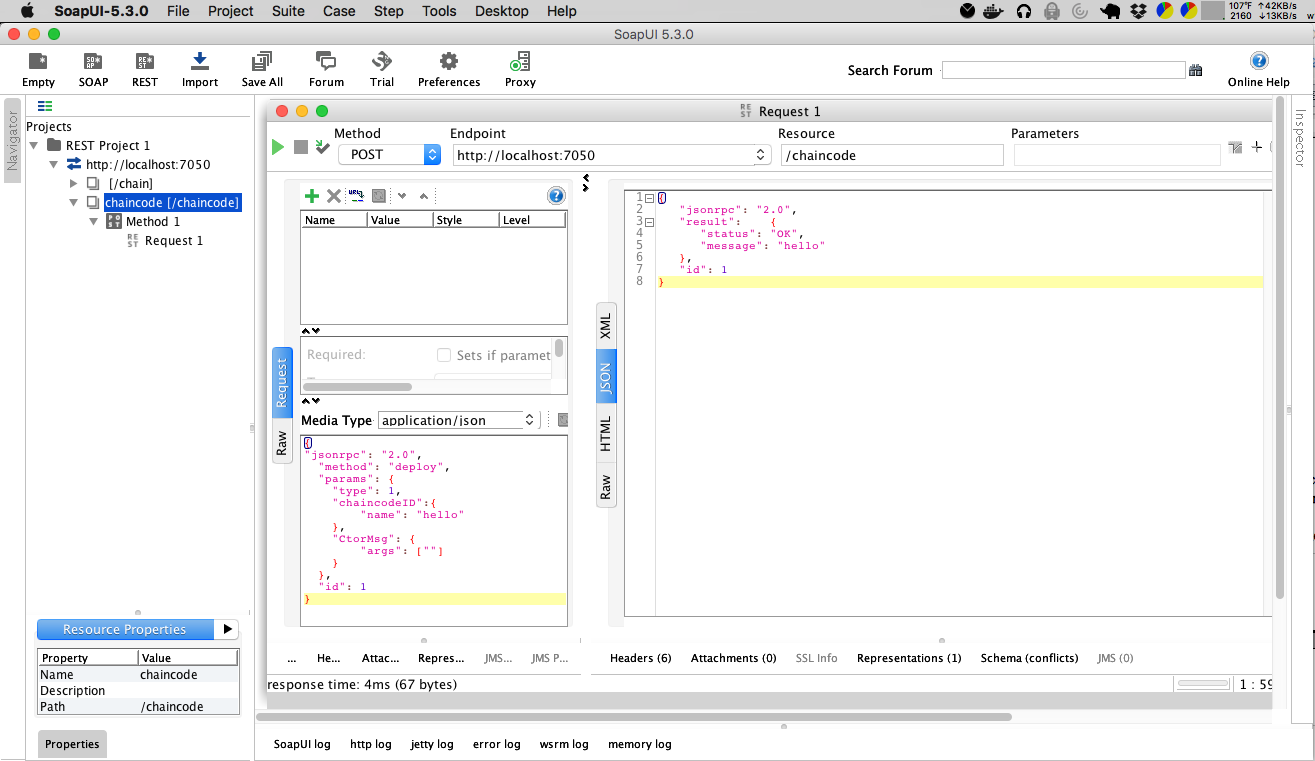The width and height of the screenshot is (1315, 761).
Task: Collapse the Method 1 node
Action: pos(93,221)
